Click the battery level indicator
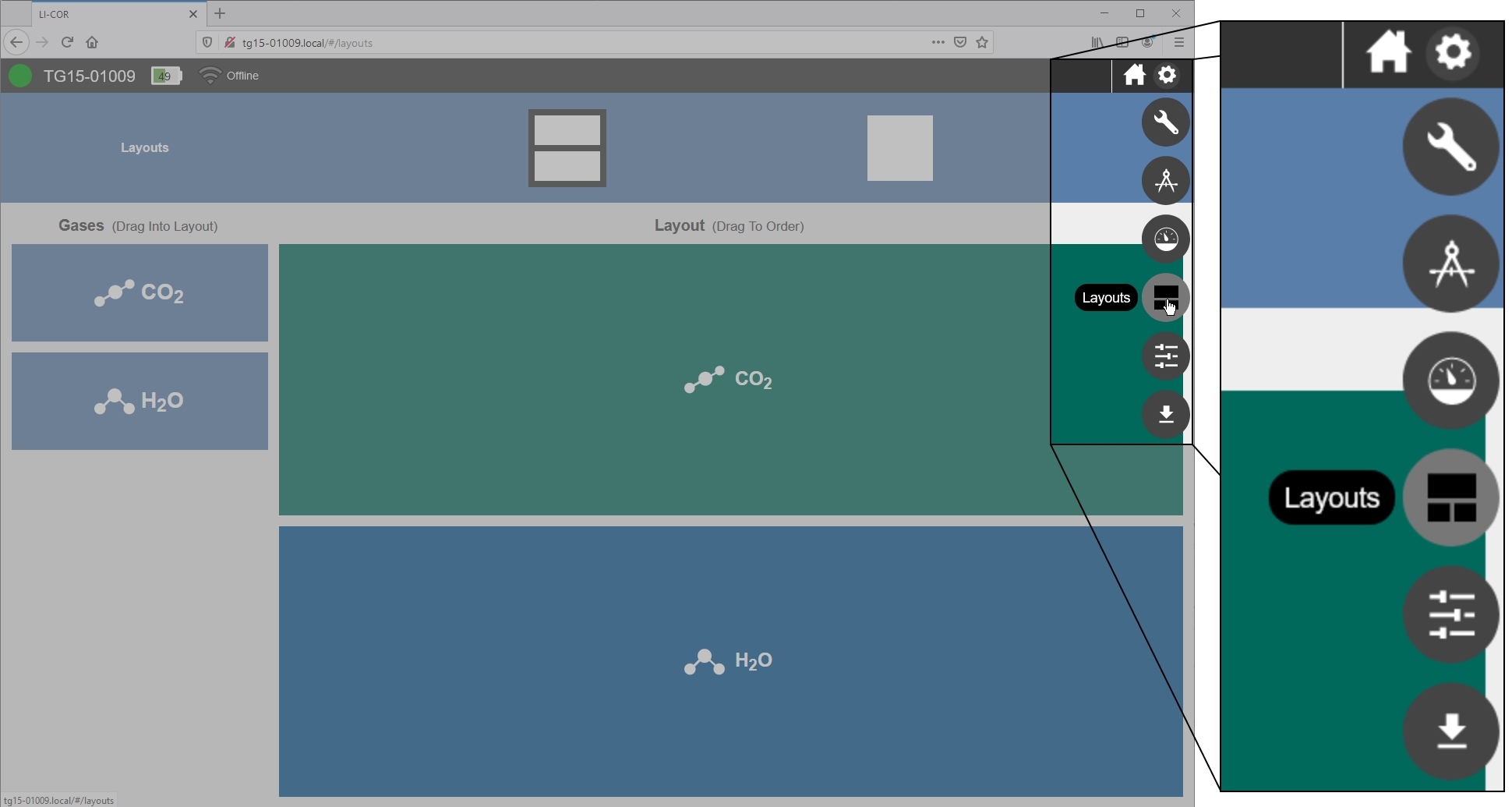The image size is (1512, 807). [x=166, y=76]
